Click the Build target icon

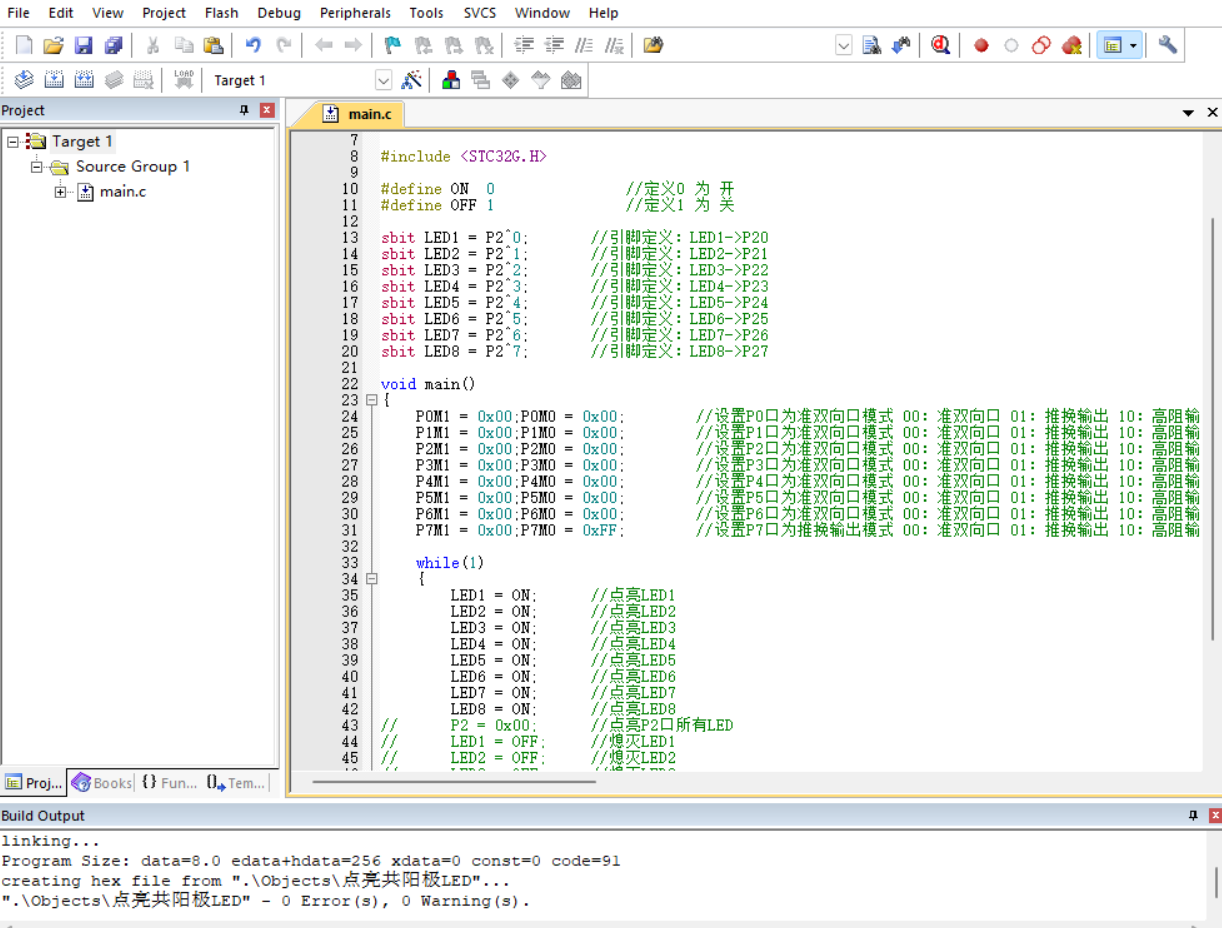coord(54,80)
